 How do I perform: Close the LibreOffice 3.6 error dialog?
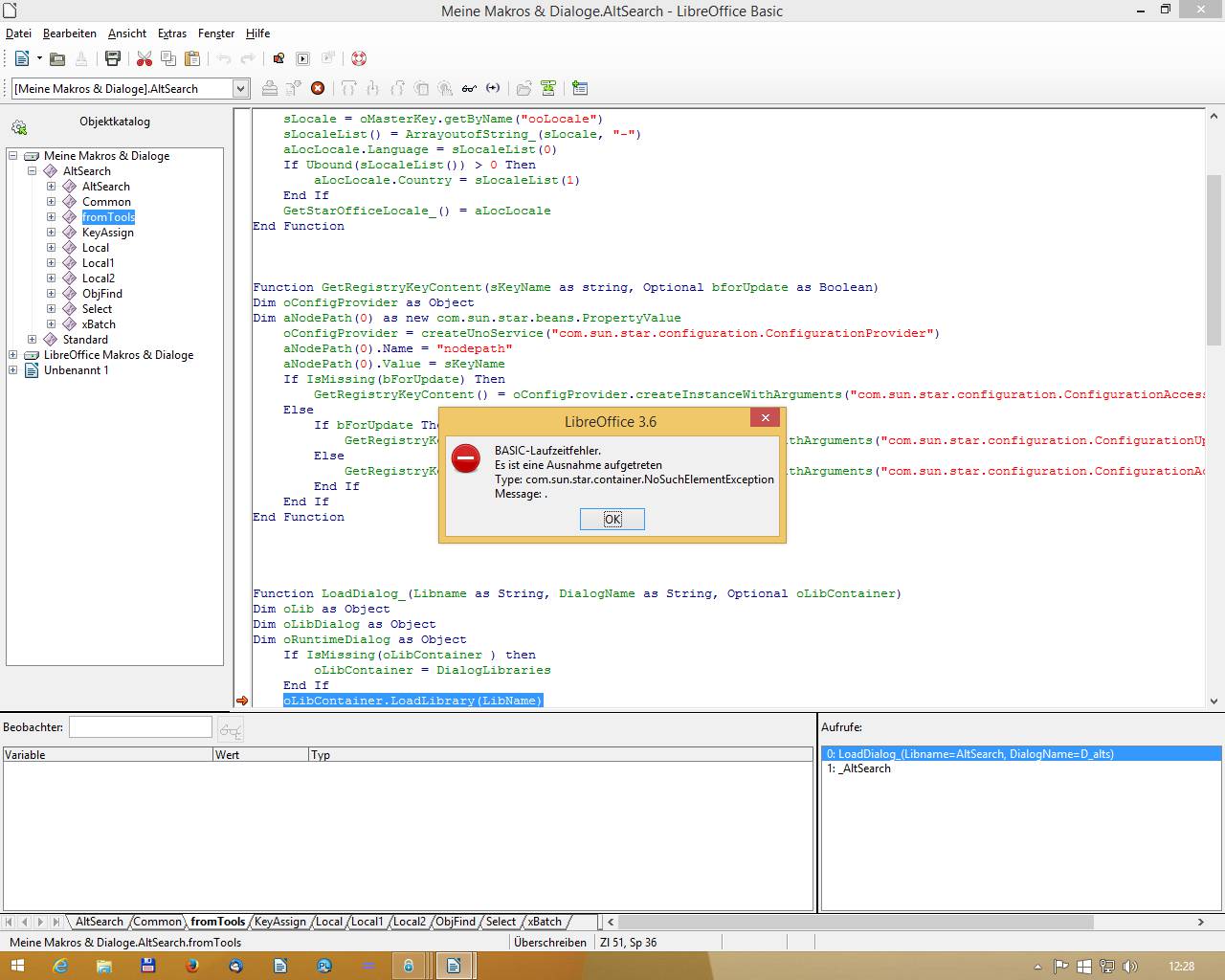tap(765, 418)
